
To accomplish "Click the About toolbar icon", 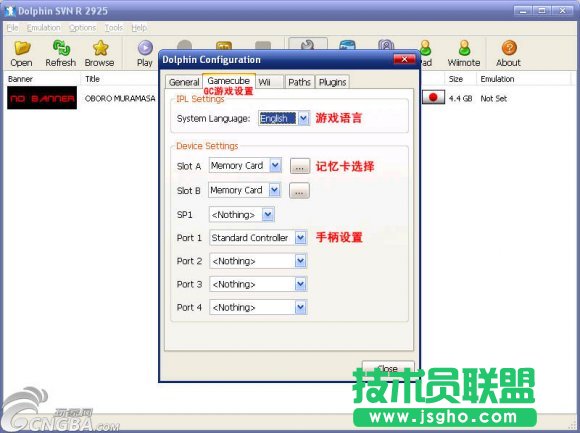I will (x=509, y=48).
